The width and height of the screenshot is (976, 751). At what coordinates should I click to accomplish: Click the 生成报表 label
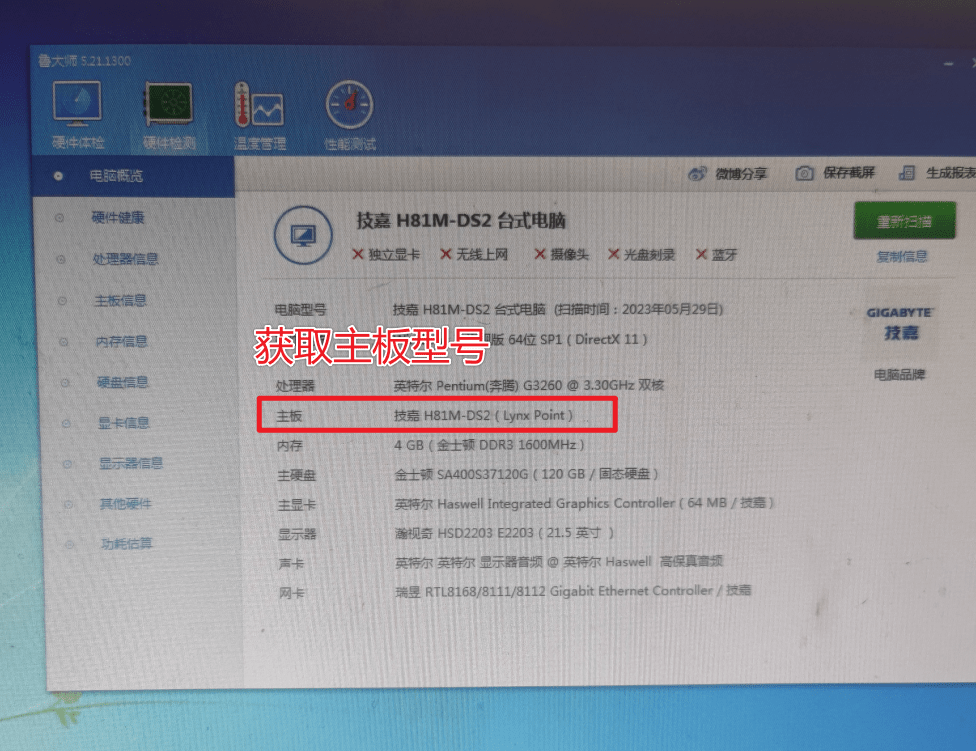(951, 172)
